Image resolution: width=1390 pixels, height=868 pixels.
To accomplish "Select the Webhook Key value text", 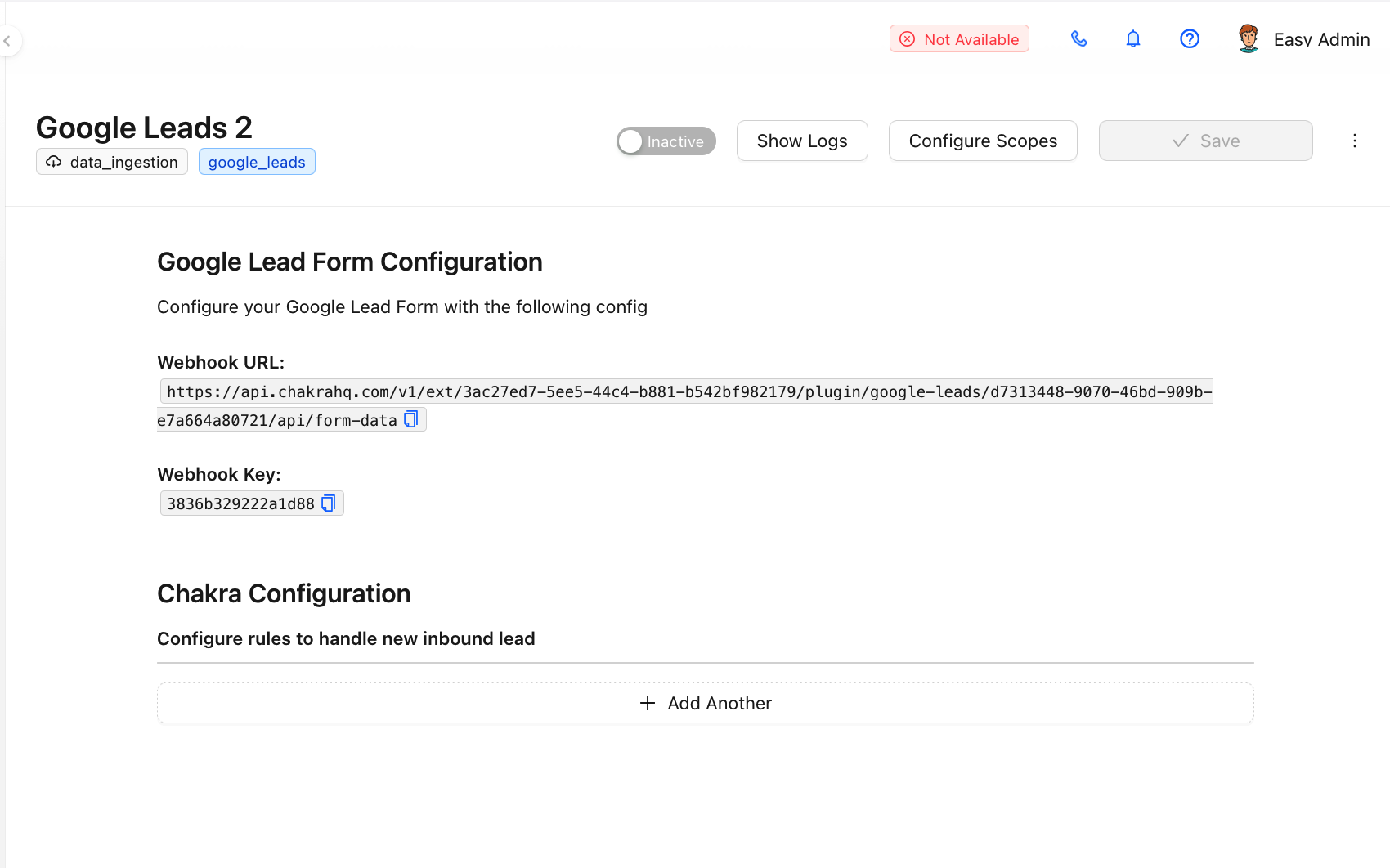I will click(240, 503).
